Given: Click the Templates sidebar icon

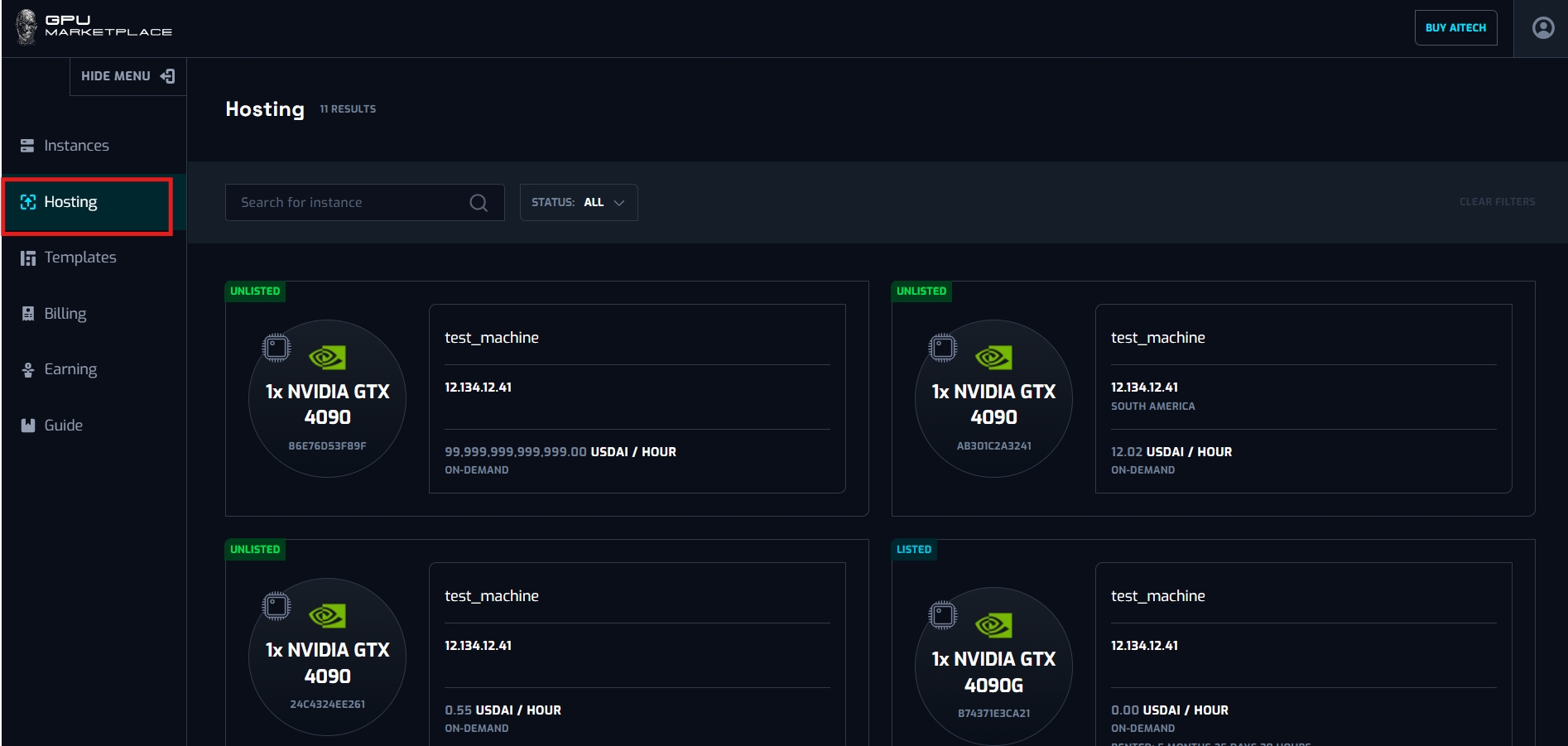Looking at the screenshot, I should click(x=27, y=258).
